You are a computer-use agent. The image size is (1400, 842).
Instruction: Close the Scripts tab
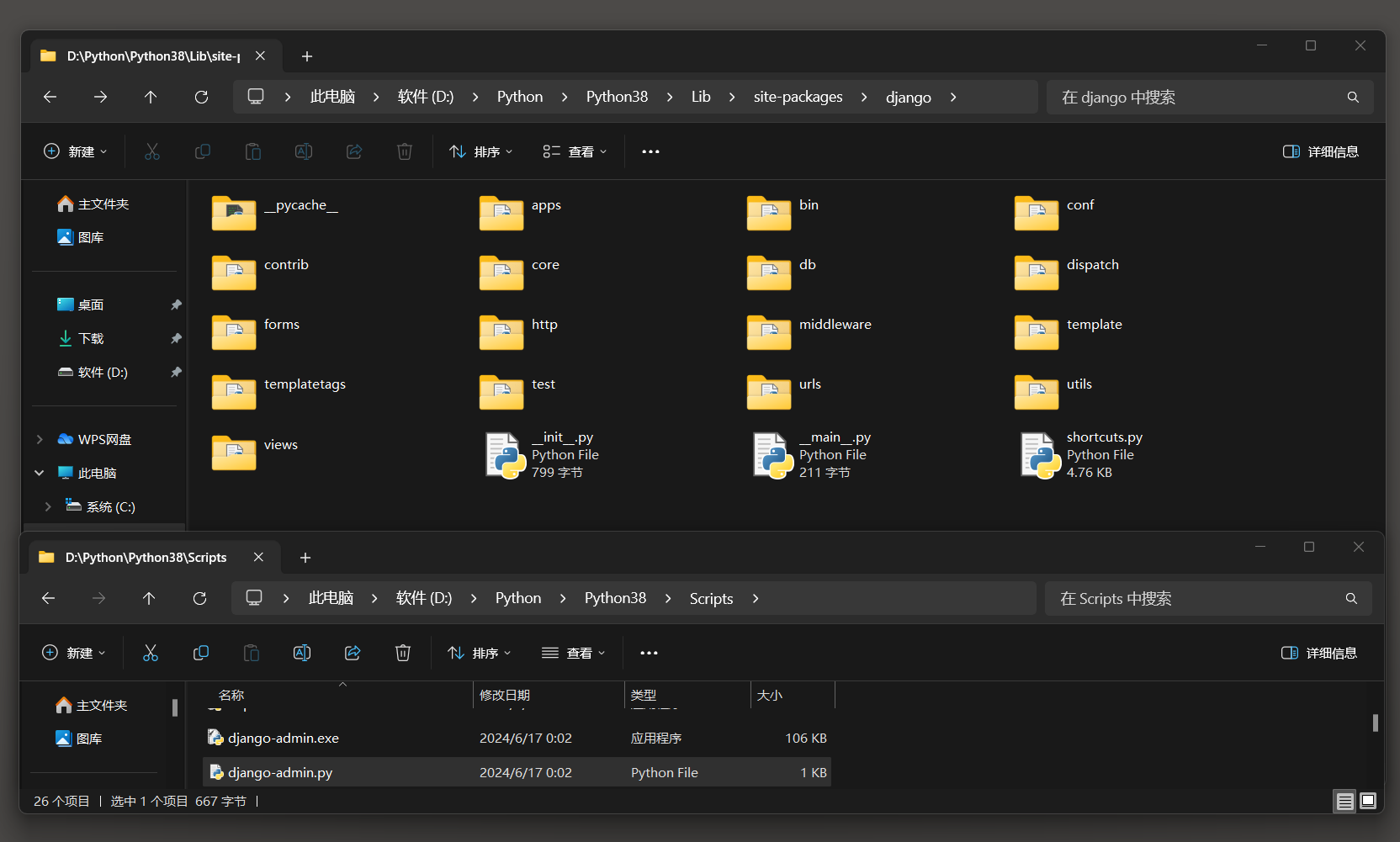[258, 557]
